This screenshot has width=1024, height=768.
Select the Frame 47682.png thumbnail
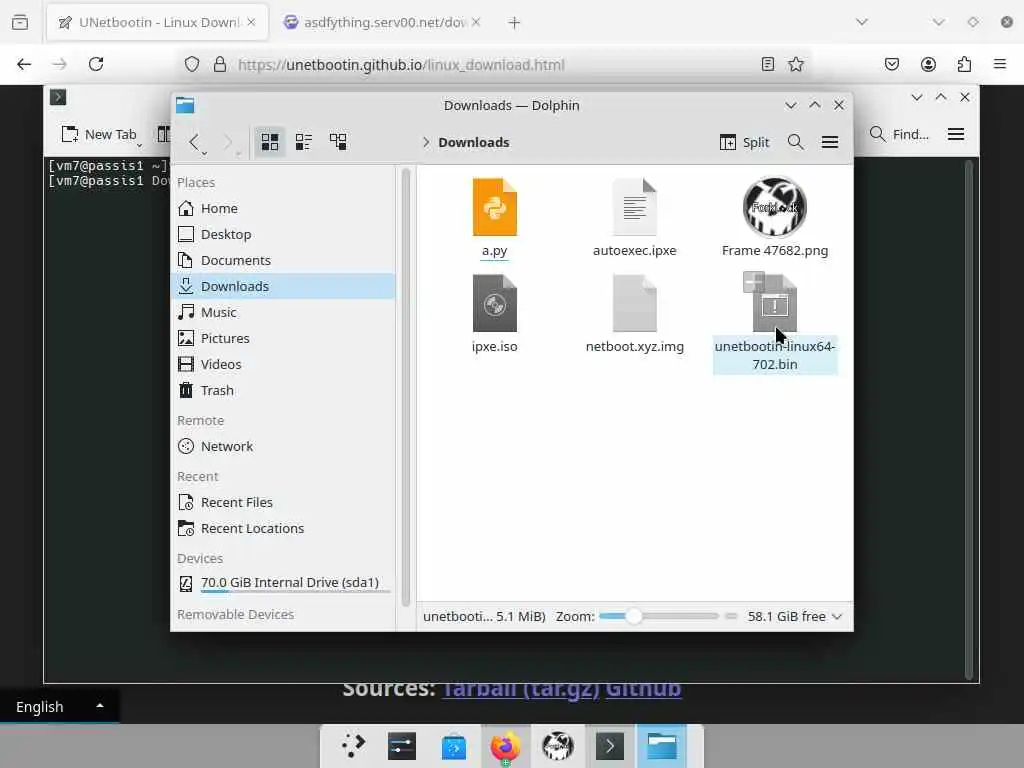tap(775, 207)
